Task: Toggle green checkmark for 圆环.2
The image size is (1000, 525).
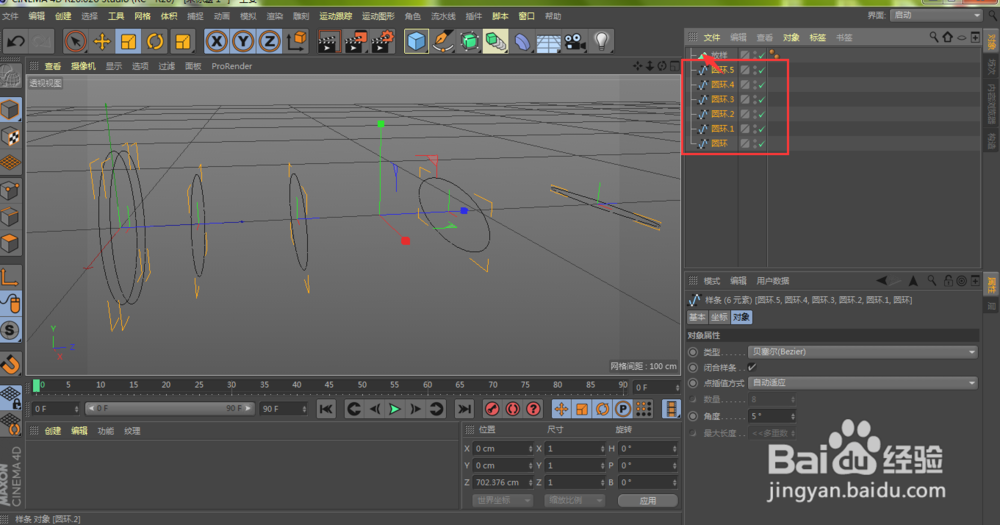Action: (x=761, y=114)
